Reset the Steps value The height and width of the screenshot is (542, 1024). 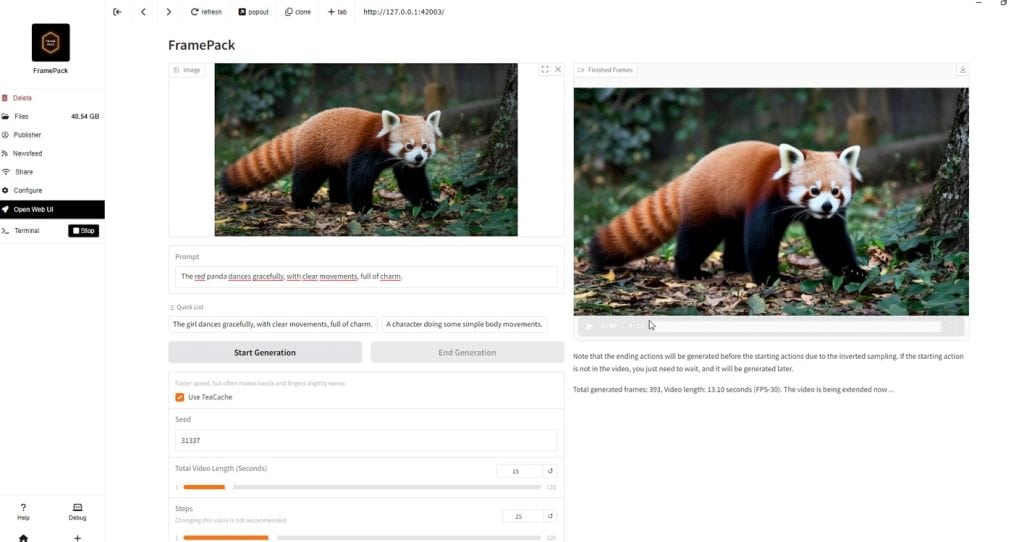click(x=550, y=516)
